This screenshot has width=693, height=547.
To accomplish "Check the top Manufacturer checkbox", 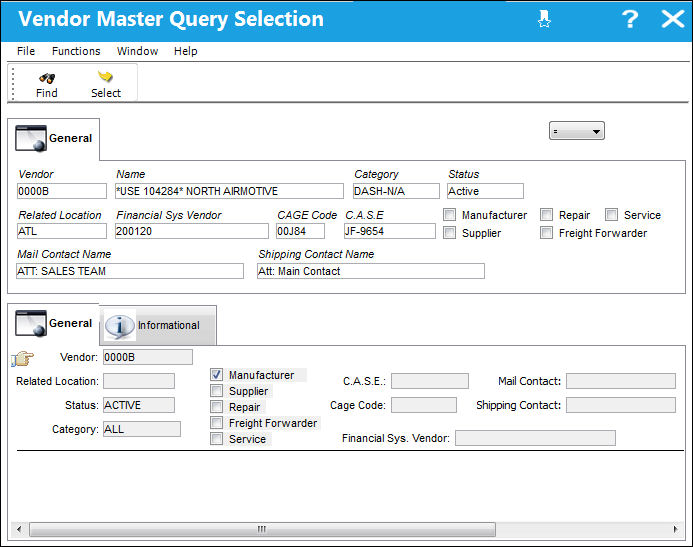I will coord(449,215).
